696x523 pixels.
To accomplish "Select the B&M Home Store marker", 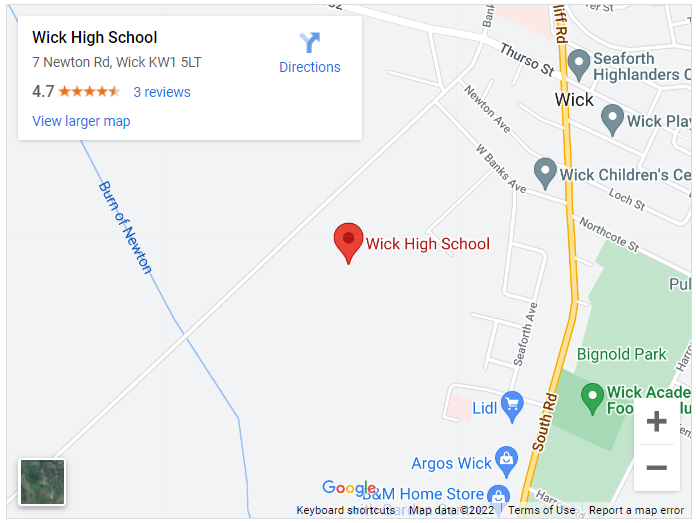I will pyautogui.click(x=498, y=496).
